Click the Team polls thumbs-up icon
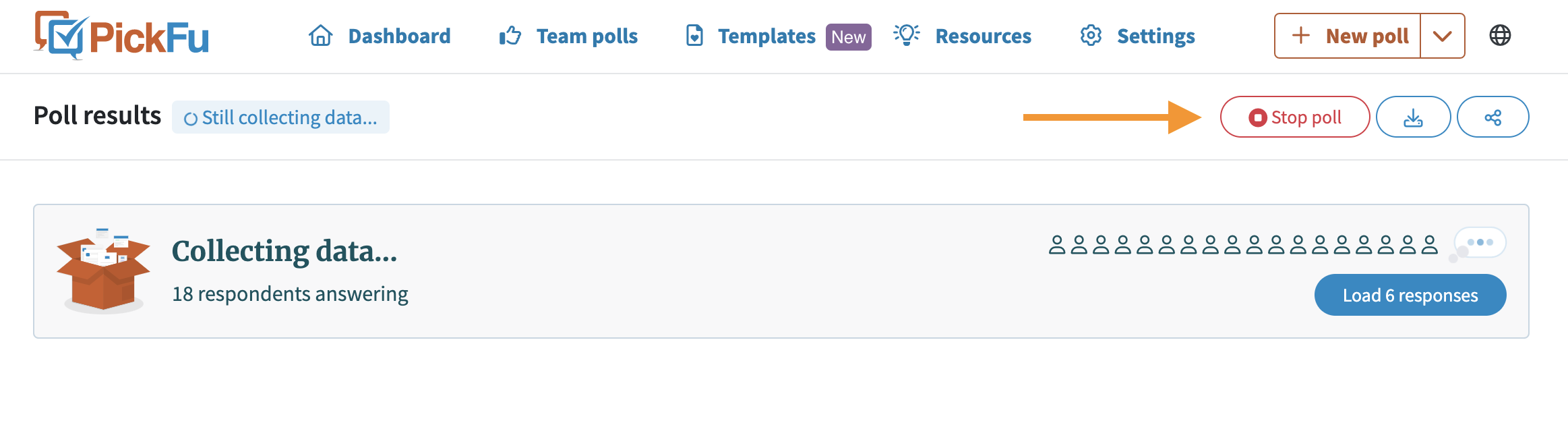 [x=510, y=36]
